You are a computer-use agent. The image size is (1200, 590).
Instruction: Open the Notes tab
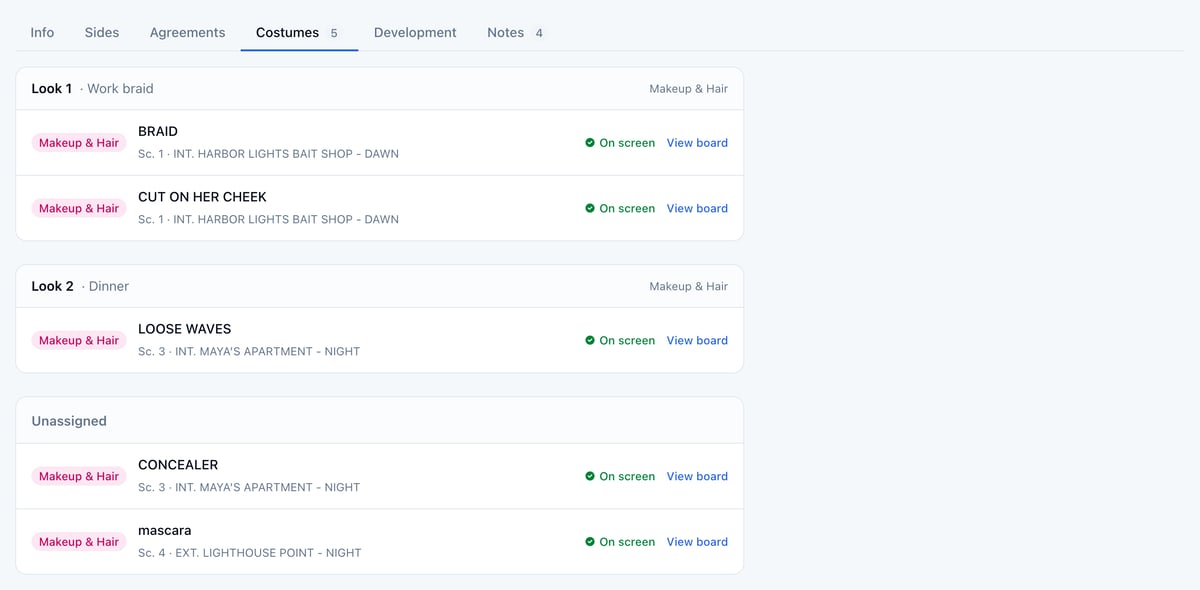(x=517, y=32)
